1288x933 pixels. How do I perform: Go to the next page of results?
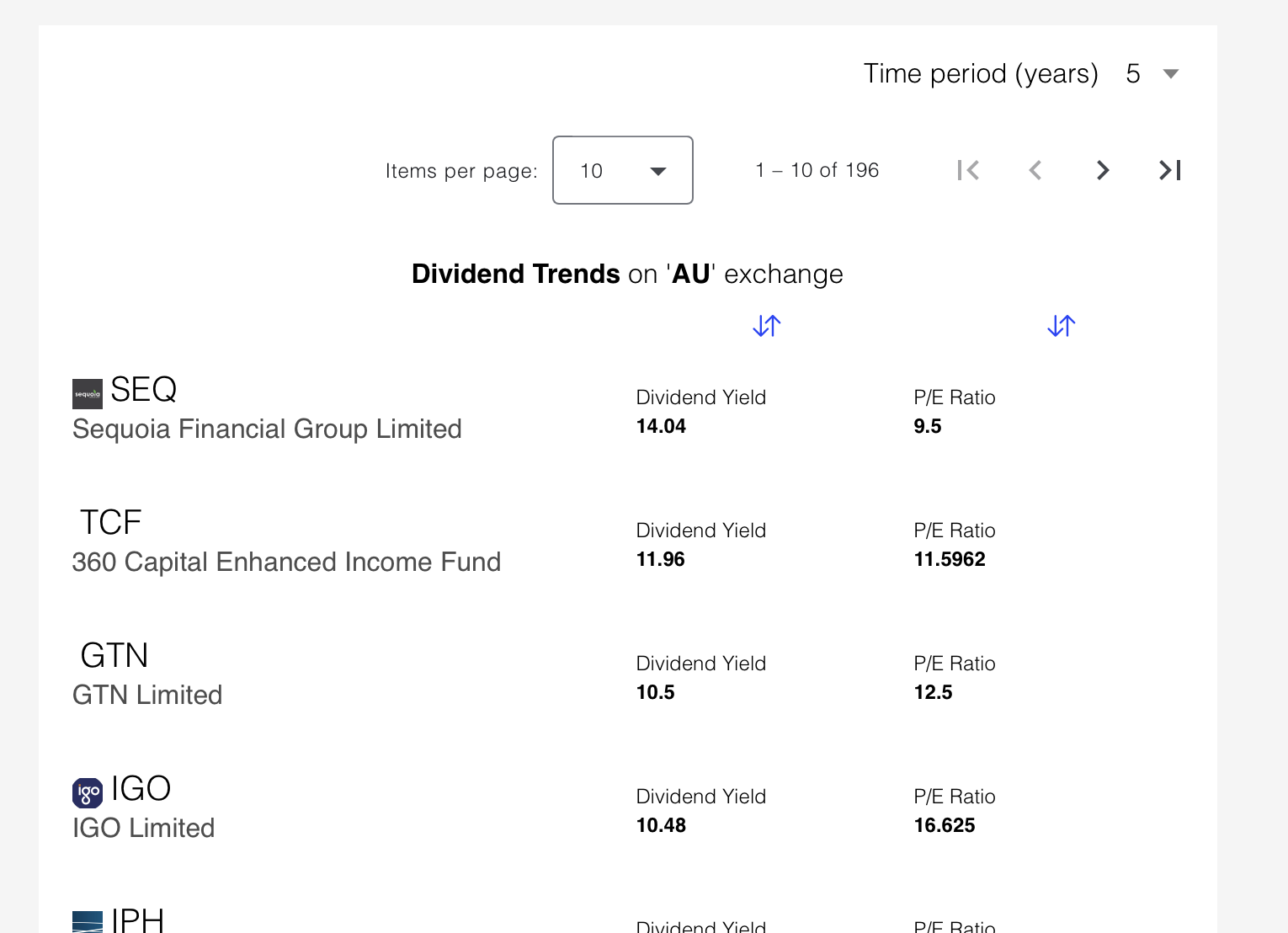coord(1103,170)
